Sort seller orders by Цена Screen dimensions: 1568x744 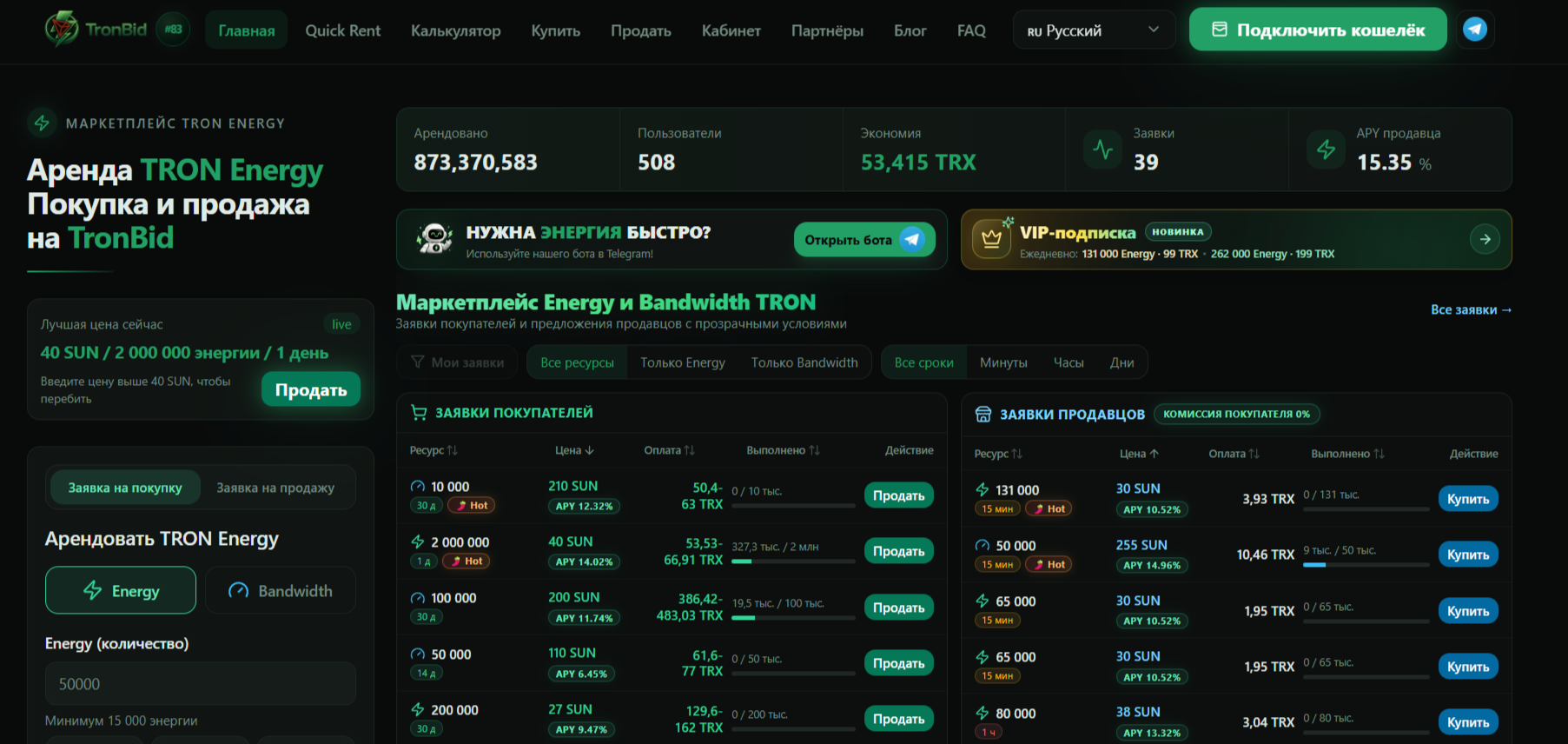(1139, 454)
